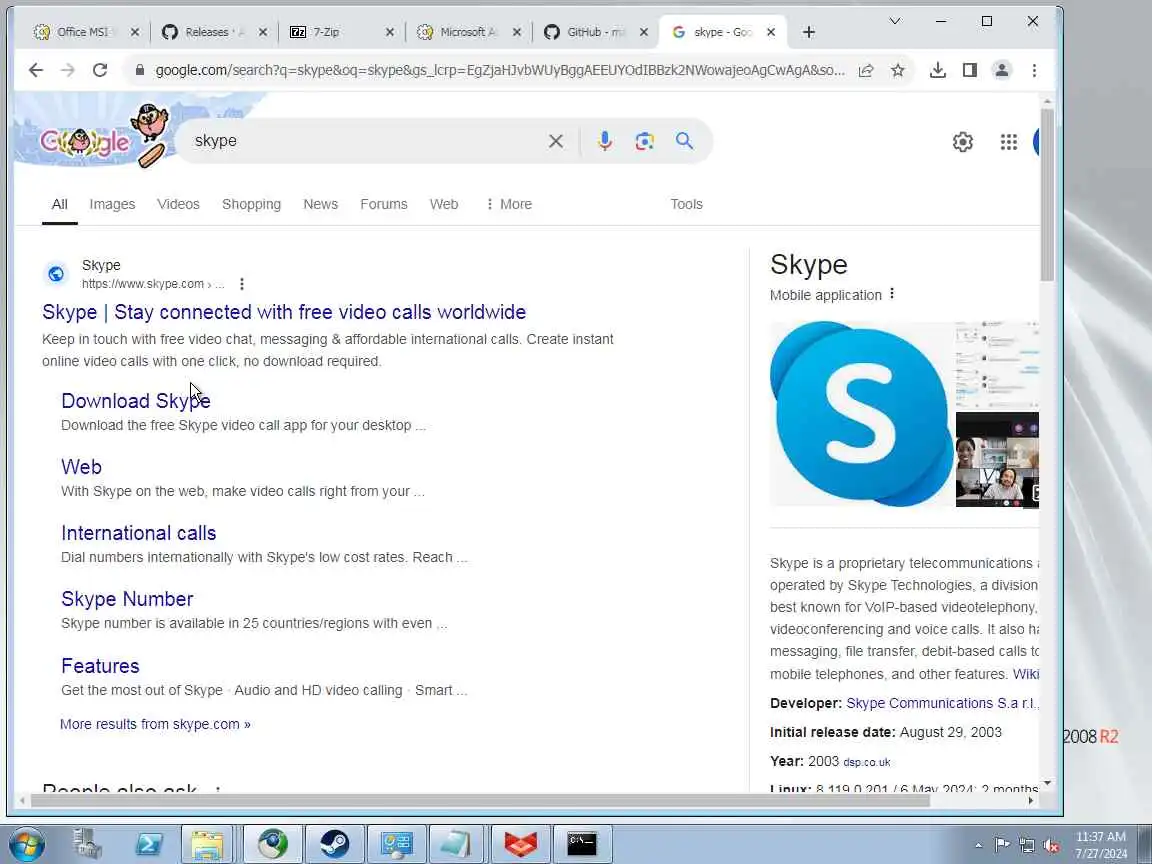Go back to previous page
The width and height of the screenshot is (1152, 864).
[35, 71]
